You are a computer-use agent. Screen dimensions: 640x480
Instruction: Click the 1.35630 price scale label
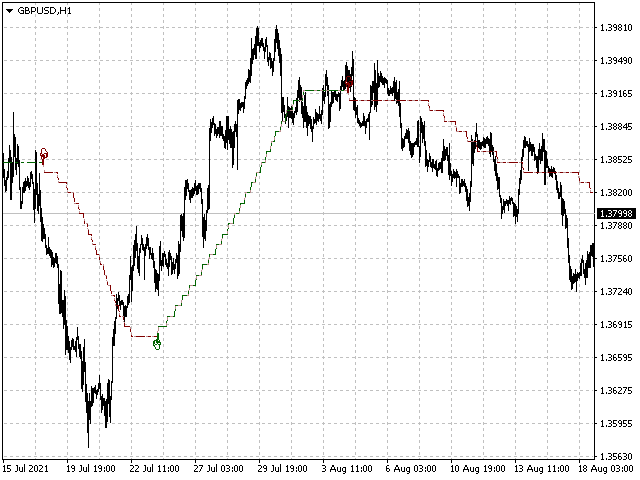click(616, 456)
